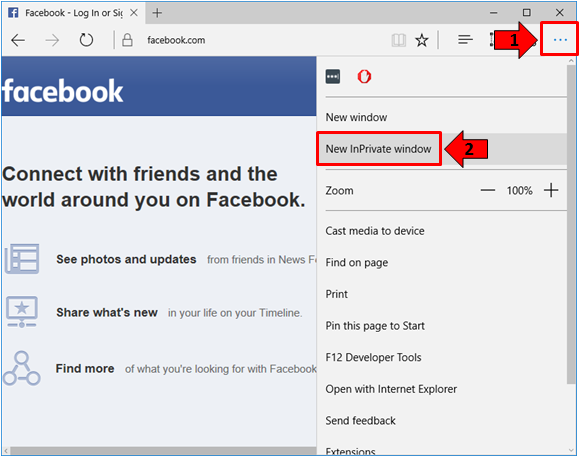Click the scroll left arrow at bottom

click(6, 451)
